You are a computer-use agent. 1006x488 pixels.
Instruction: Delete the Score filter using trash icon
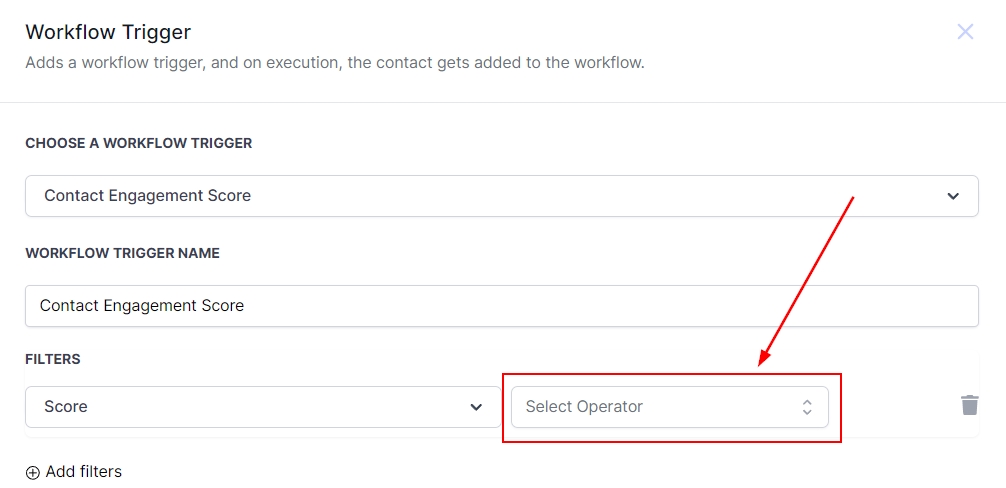(x=969, y=405)
